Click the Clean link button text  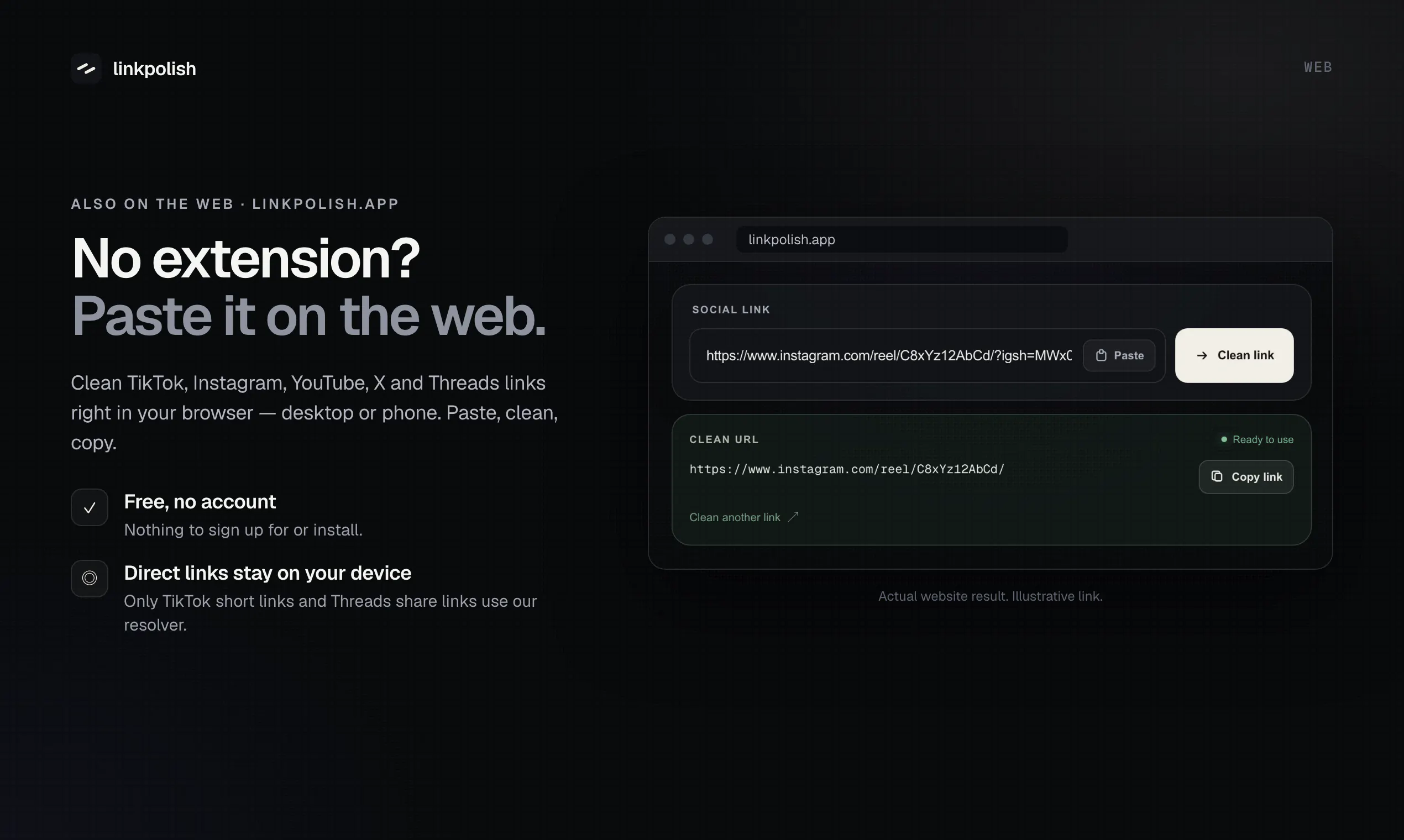1245,355
